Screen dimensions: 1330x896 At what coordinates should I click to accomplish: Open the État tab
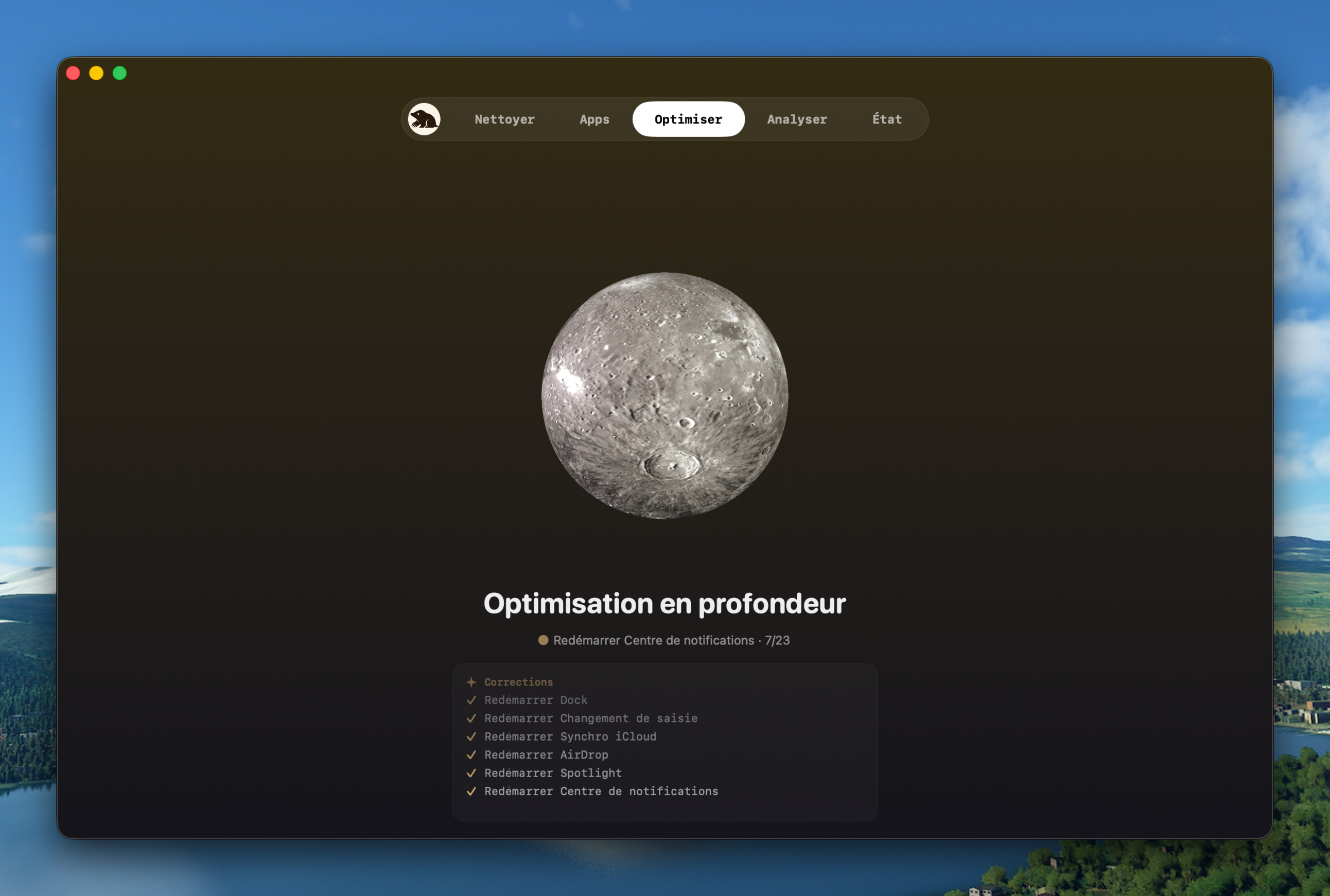tap(886, 119)
